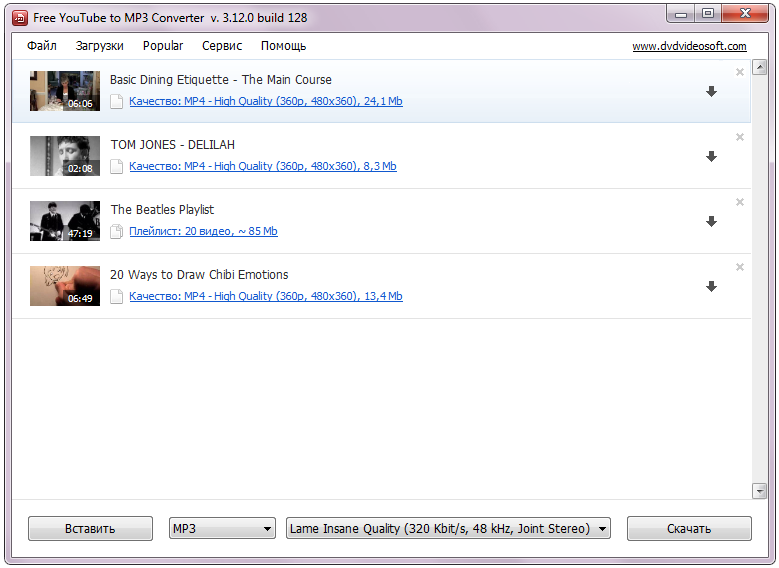Open the Загрузки menu
Screen dimensions: 779x568
click(99, 46)
